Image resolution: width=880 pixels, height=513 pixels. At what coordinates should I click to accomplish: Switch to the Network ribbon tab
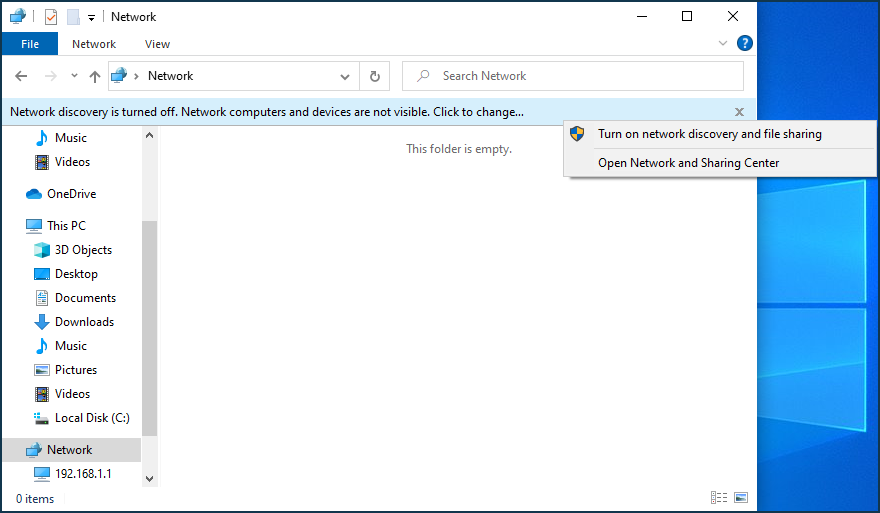point(94,44)
